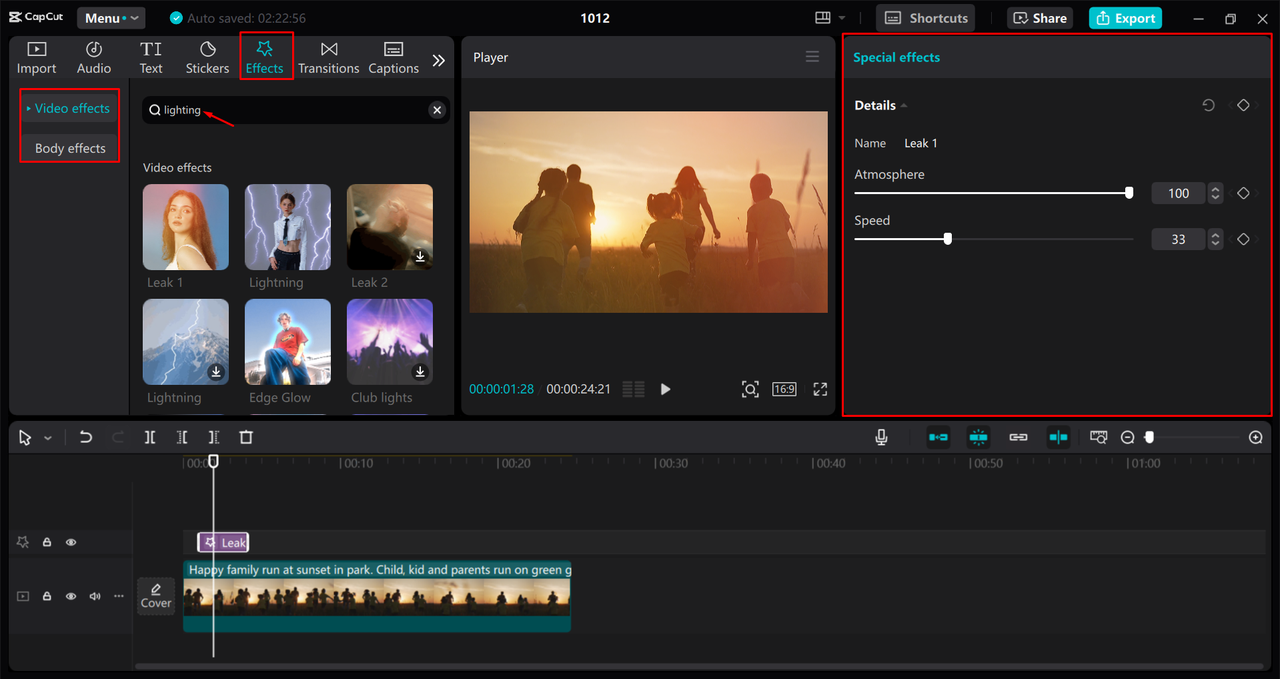1280x679 pixels.
Task: Toggle preview axis
Action: (x=1058, y=437)
